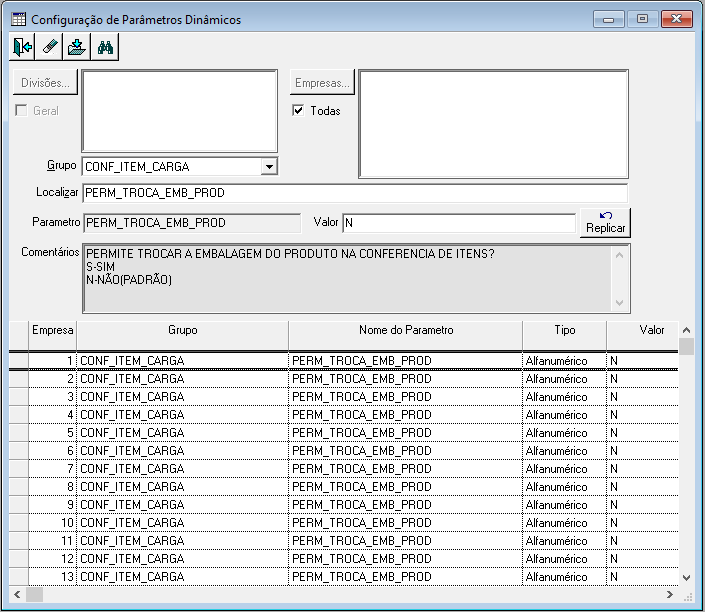Viewport: 705px width, 612px height.
Task: Click Valor N cell in empresa 1 row
Action: click(643, 361)
